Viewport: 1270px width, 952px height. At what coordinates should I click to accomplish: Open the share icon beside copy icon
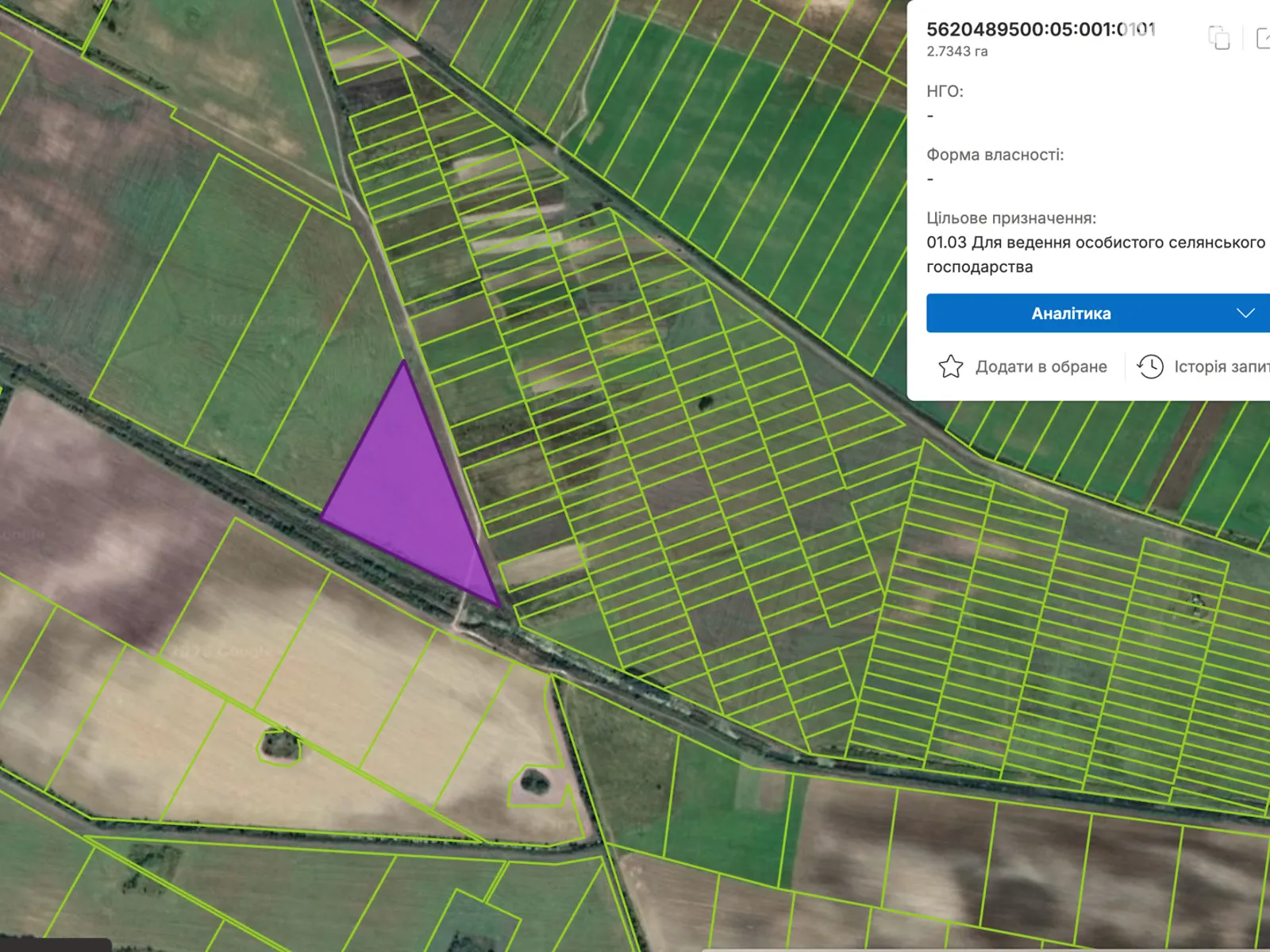pos(1263,37)
